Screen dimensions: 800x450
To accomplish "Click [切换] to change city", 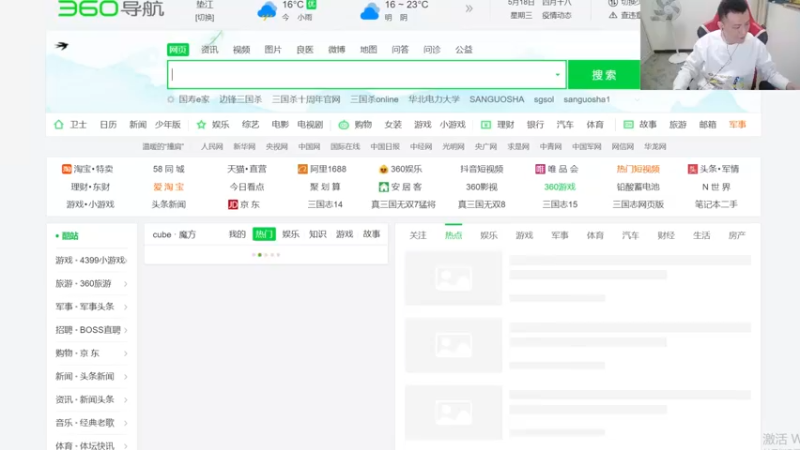I will coord(205,17).
